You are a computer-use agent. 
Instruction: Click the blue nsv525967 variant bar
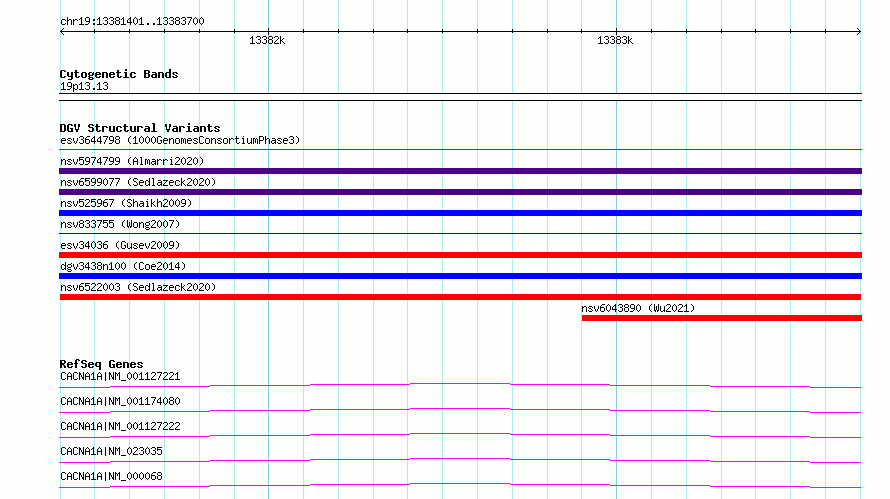pyautogui.click(x=460, y=213)
